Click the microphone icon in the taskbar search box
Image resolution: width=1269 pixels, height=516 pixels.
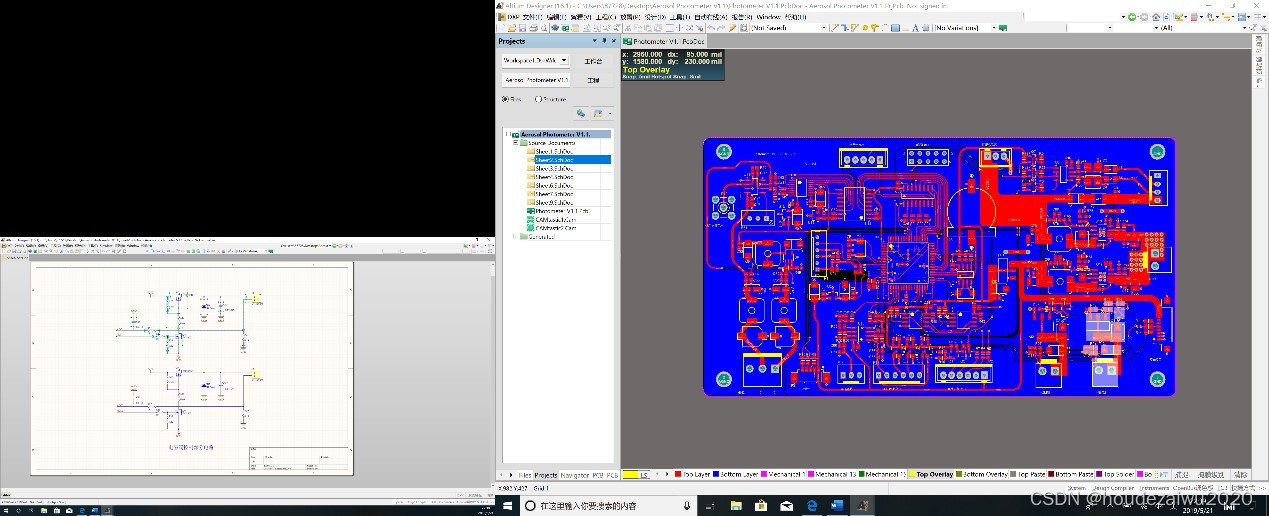point(686,506)
